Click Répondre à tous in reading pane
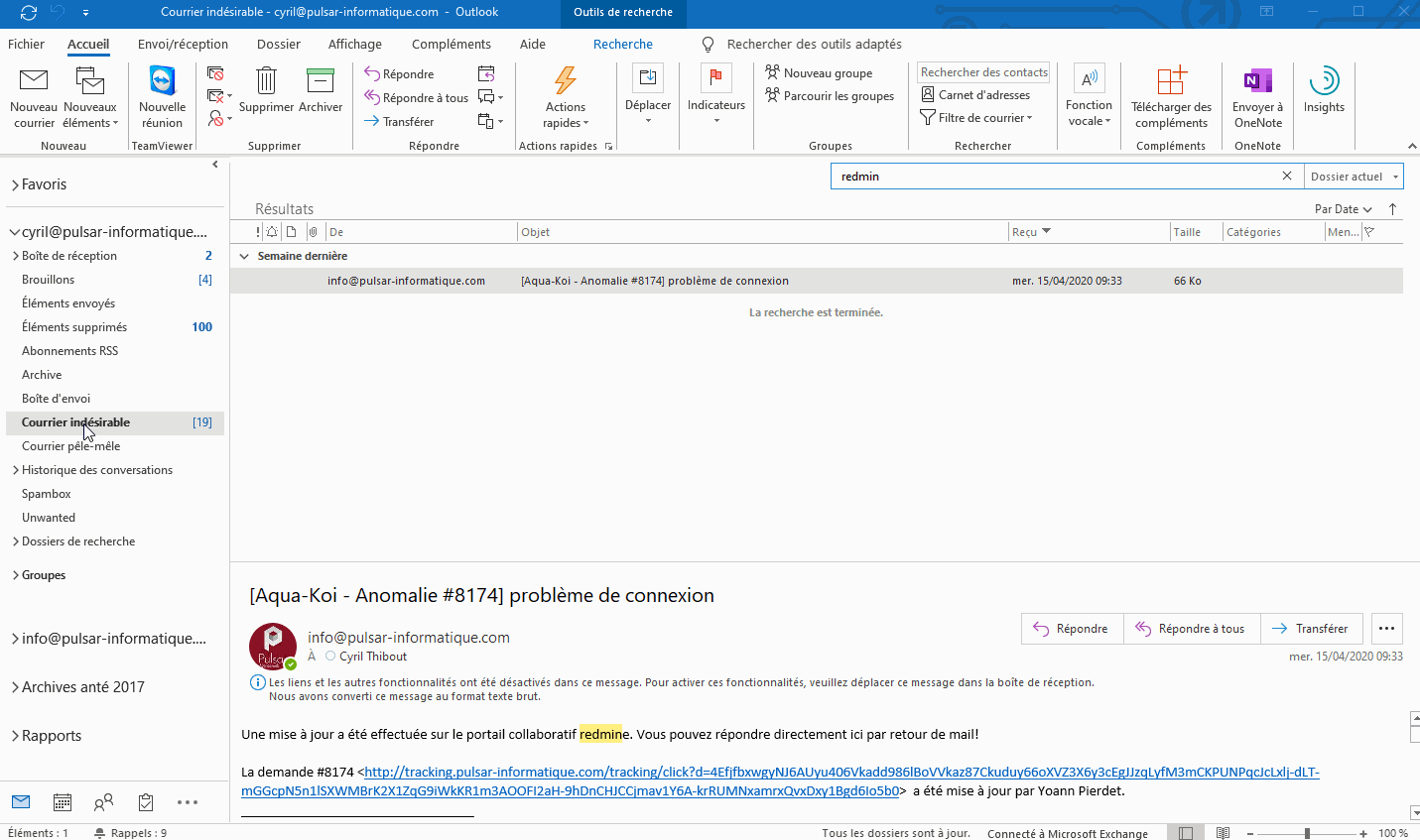The width and height of the screenshot is (1420, 840). coord(1192,629)
